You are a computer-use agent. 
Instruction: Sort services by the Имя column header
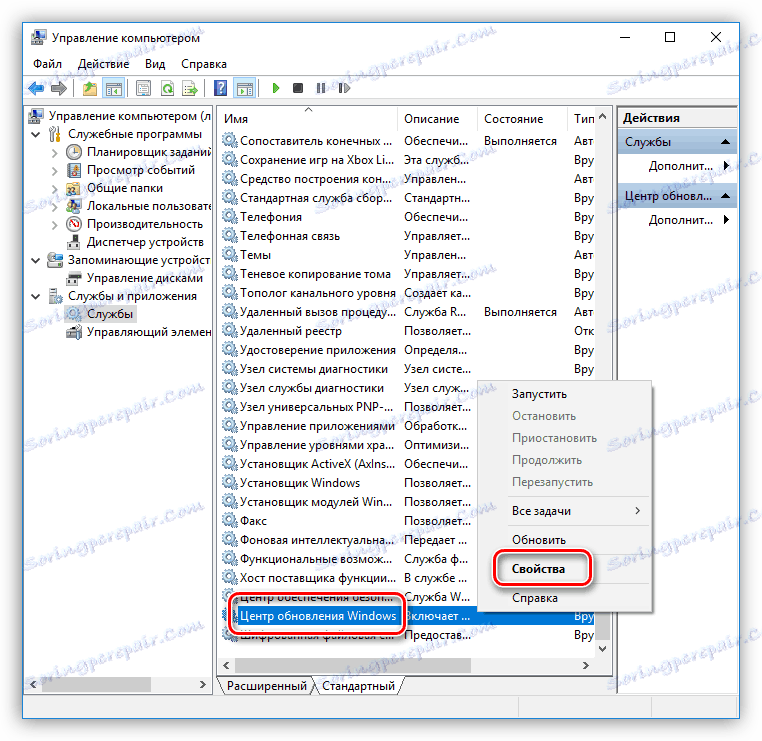click(308, 119)
